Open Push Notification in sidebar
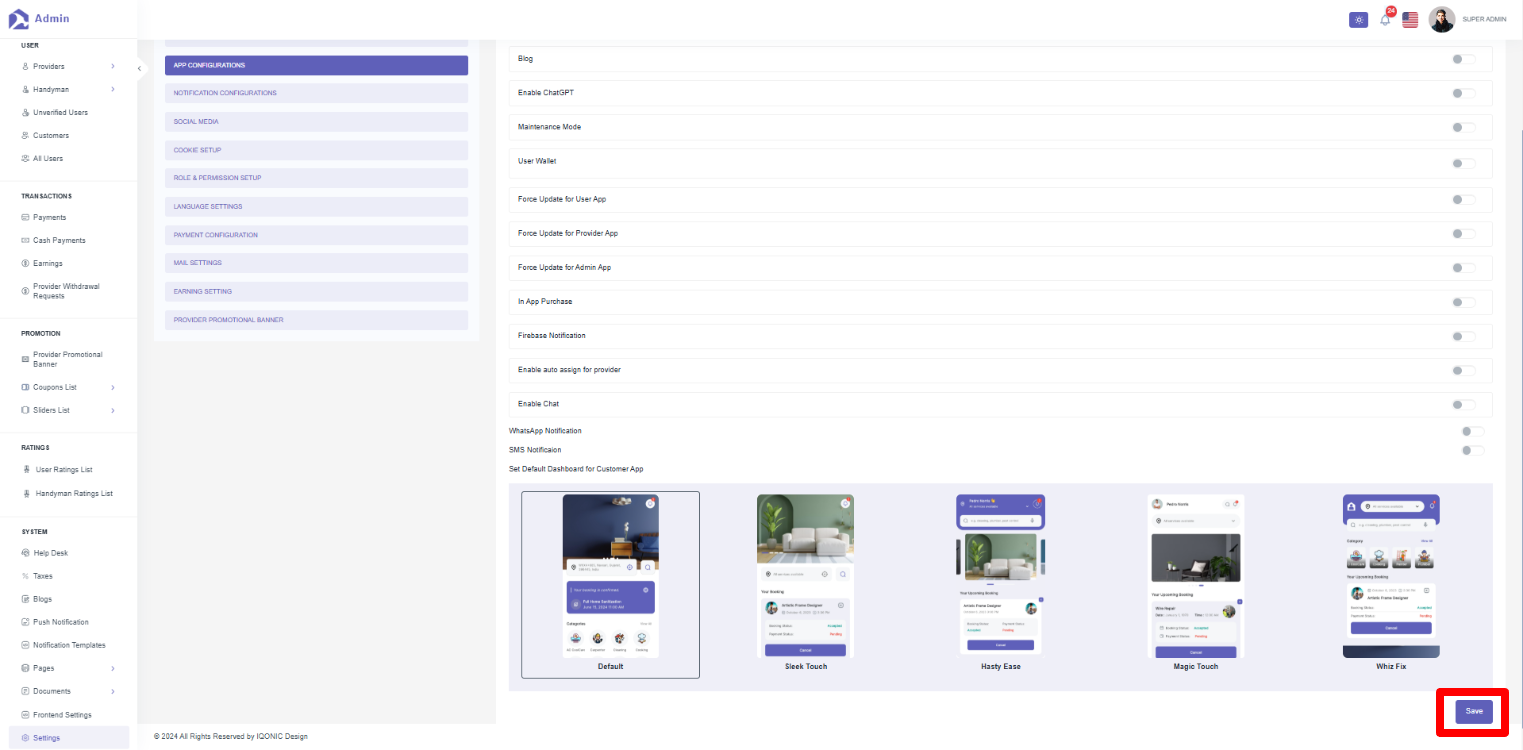Viewport: 1523px width, 750px height. click(60, 622)
